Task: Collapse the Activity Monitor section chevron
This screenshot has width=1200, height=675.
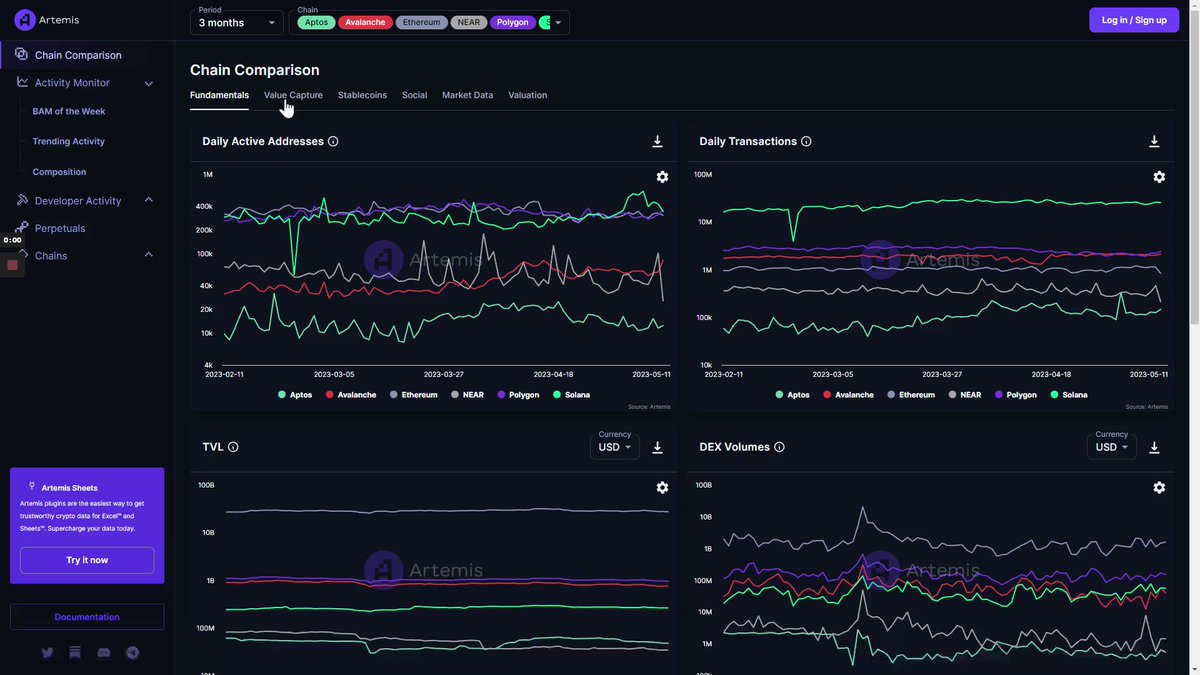Action: [x=149, y=83]
